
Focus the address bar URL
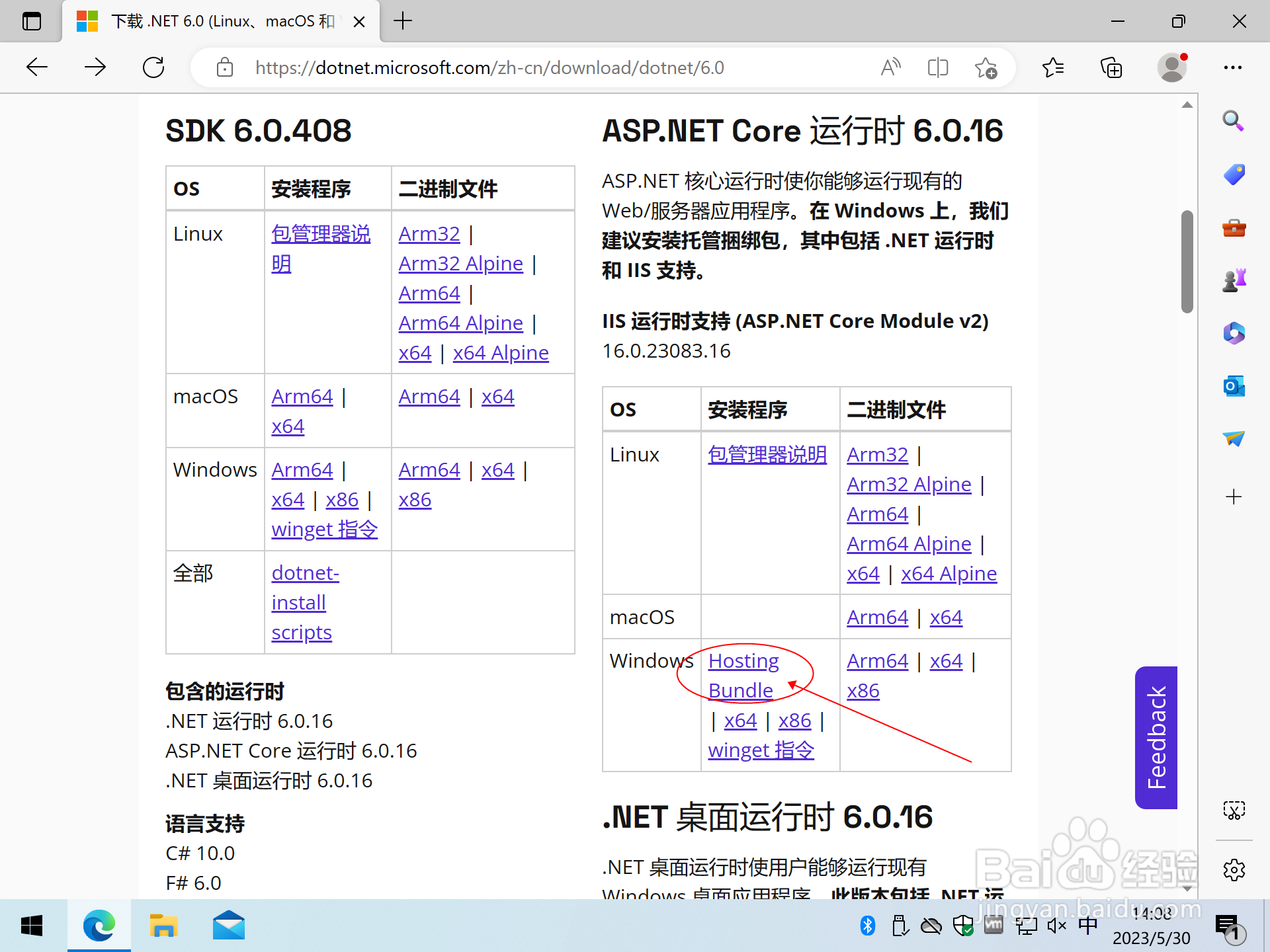coord(489,67)
